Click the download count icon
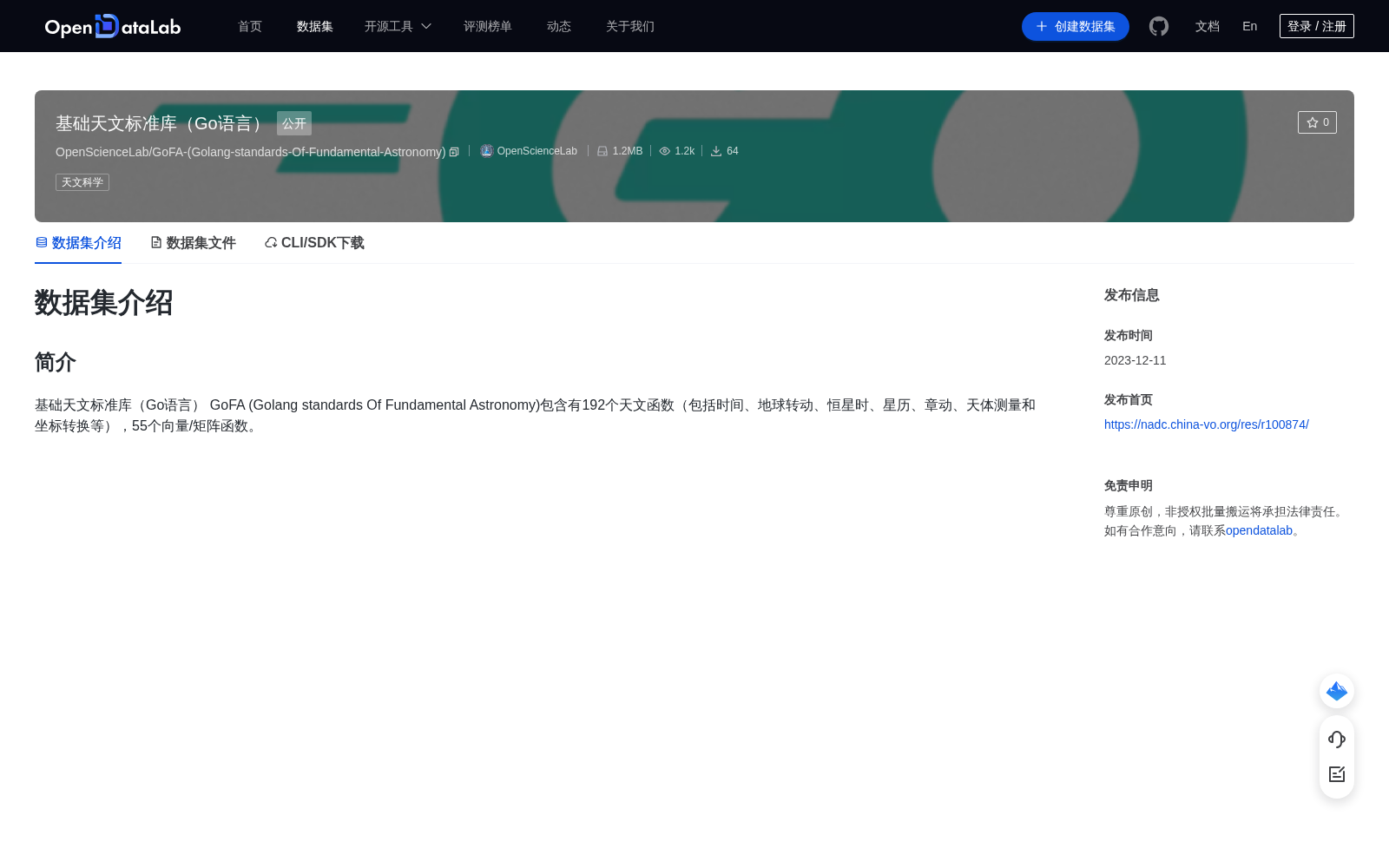The width and height of the screenshot is (1389, 868). tap(716, 151)
